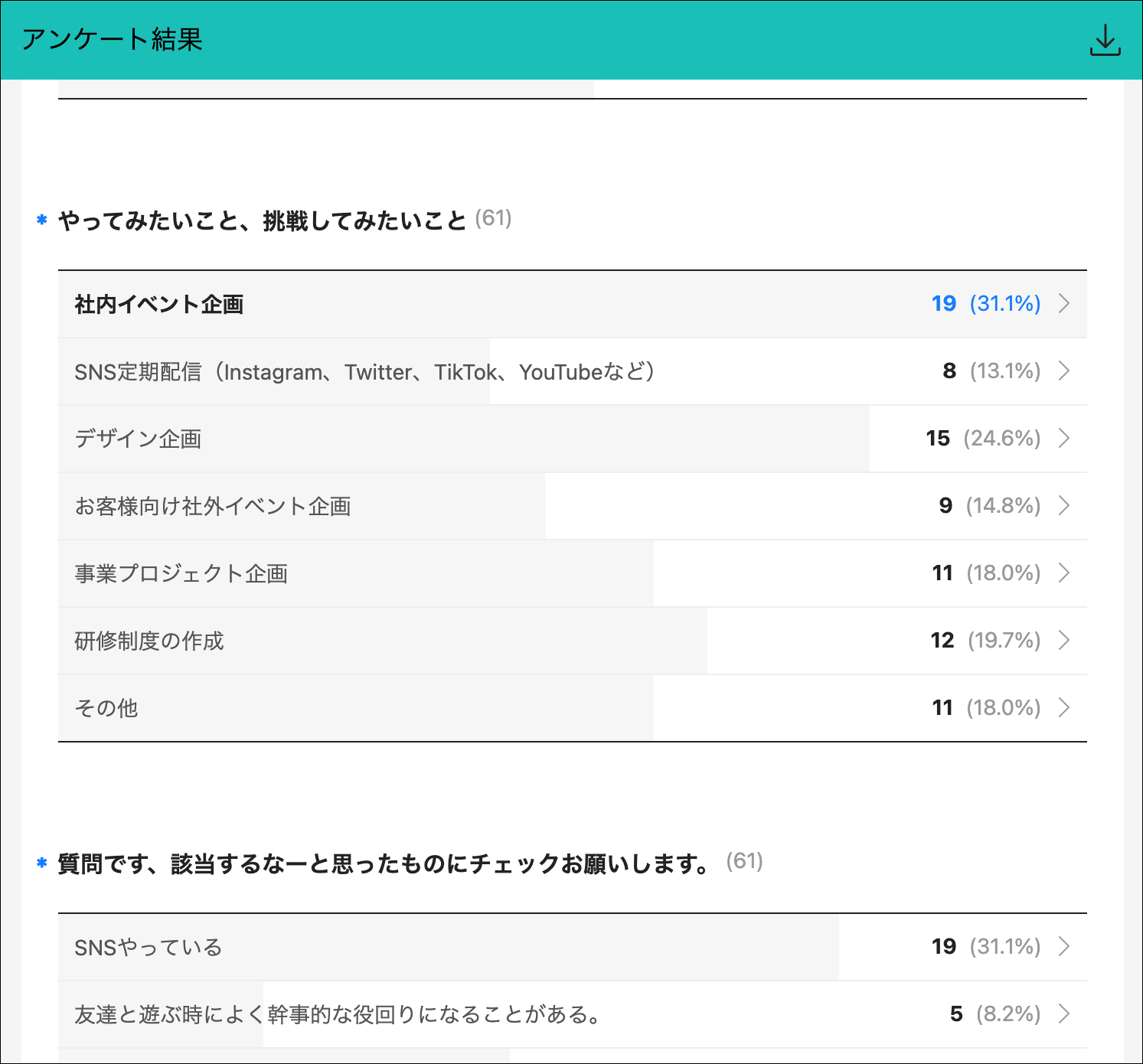Click arrow next to 研修制度の作成
This screenshot has height=1064, width=1143.
point(1063,641)
